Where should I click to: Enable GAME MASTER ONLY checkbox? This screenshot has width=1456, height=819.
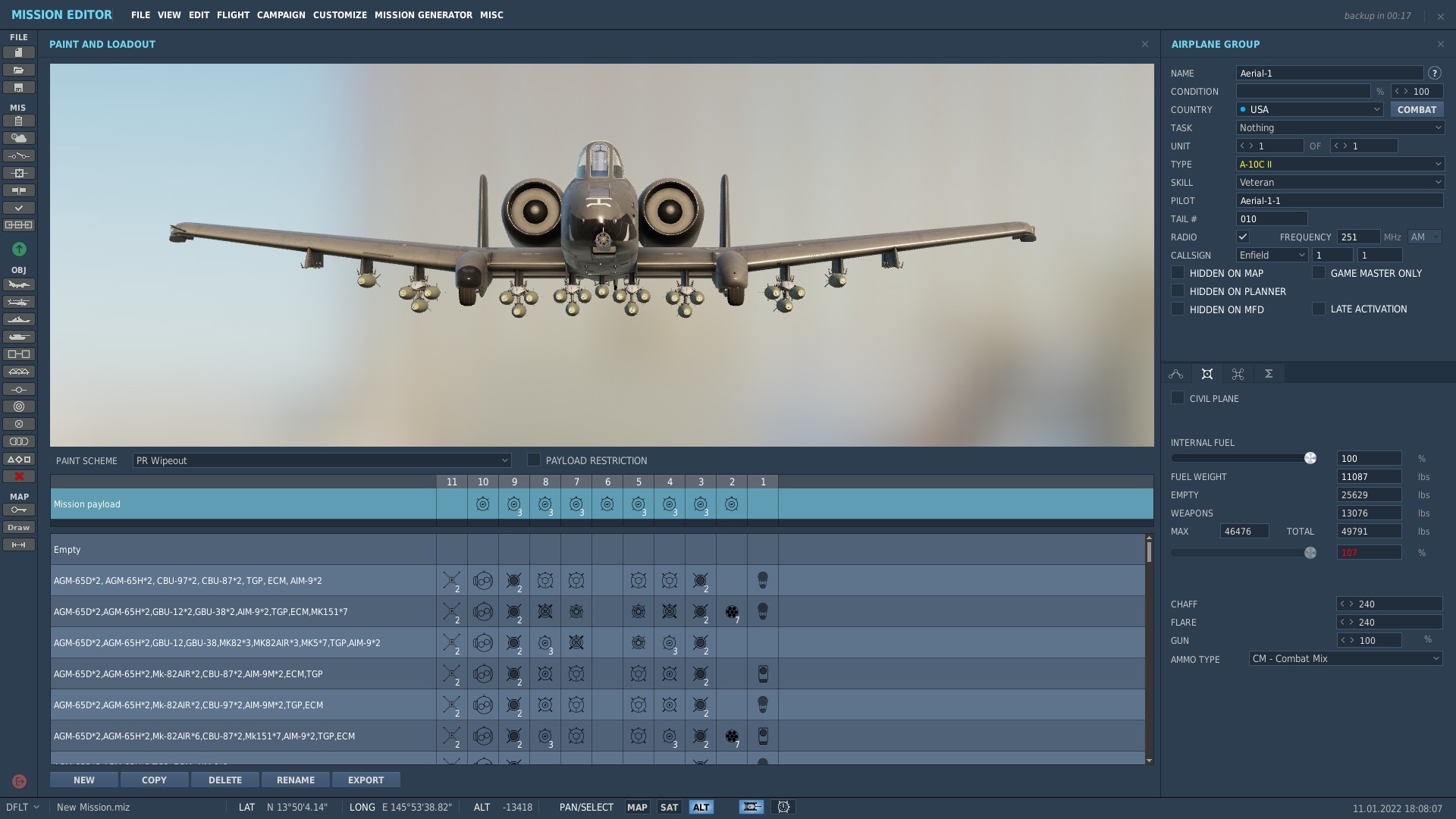[1319, 272]
